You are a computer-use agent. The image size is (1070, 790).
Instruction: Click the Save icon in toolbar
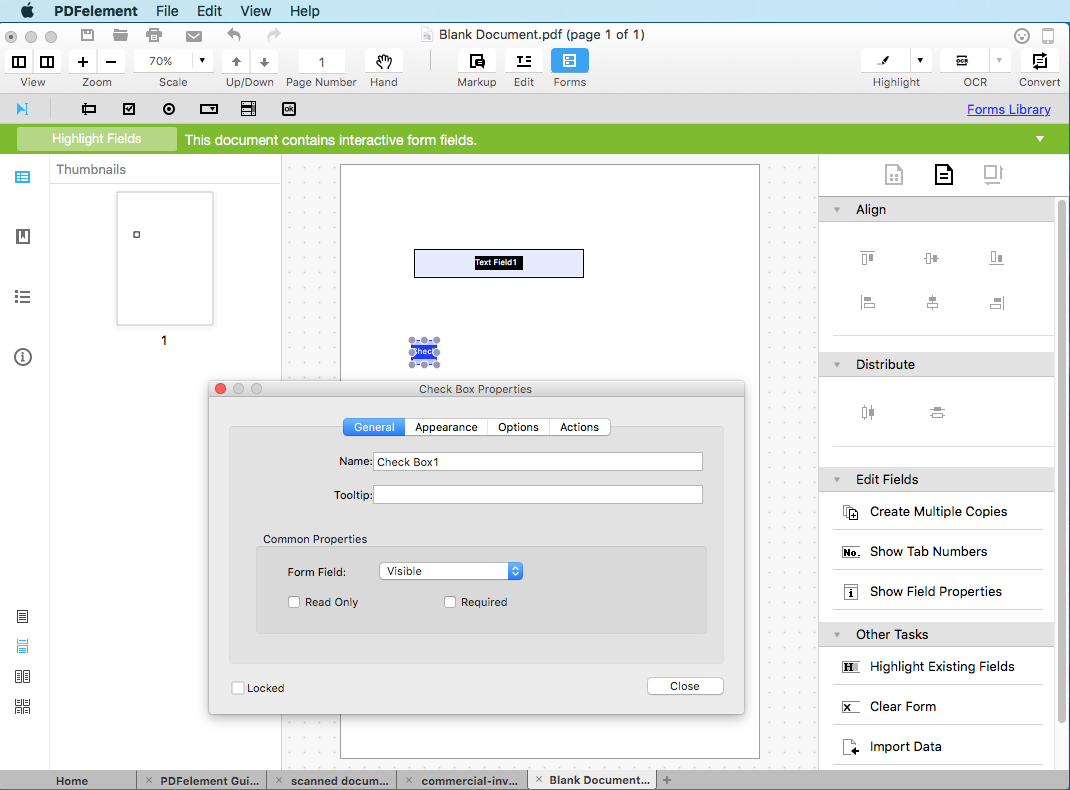87,35
